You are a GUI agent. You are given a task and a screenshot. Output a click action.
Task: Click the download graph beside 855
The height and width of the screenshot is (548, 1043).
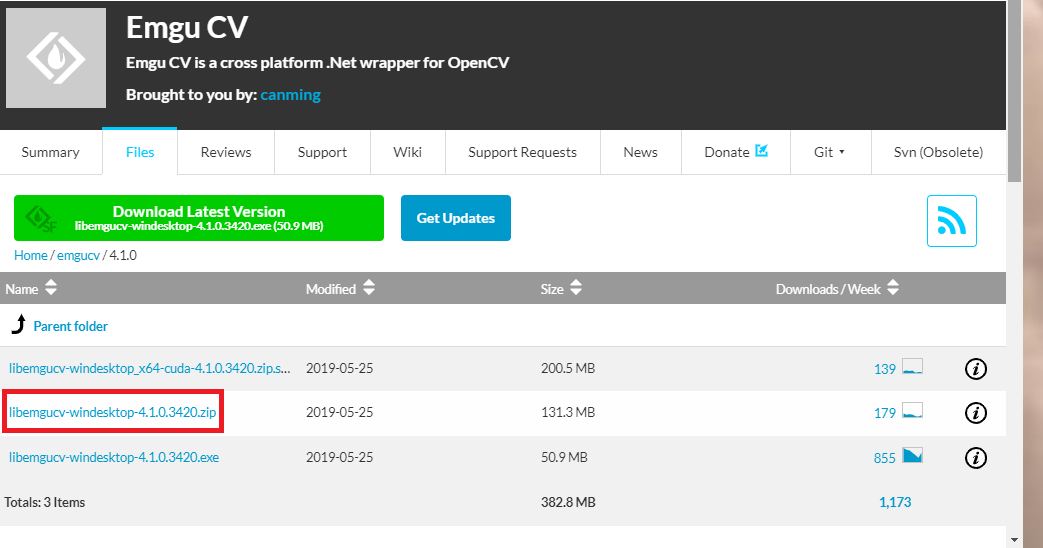(912, 456)
